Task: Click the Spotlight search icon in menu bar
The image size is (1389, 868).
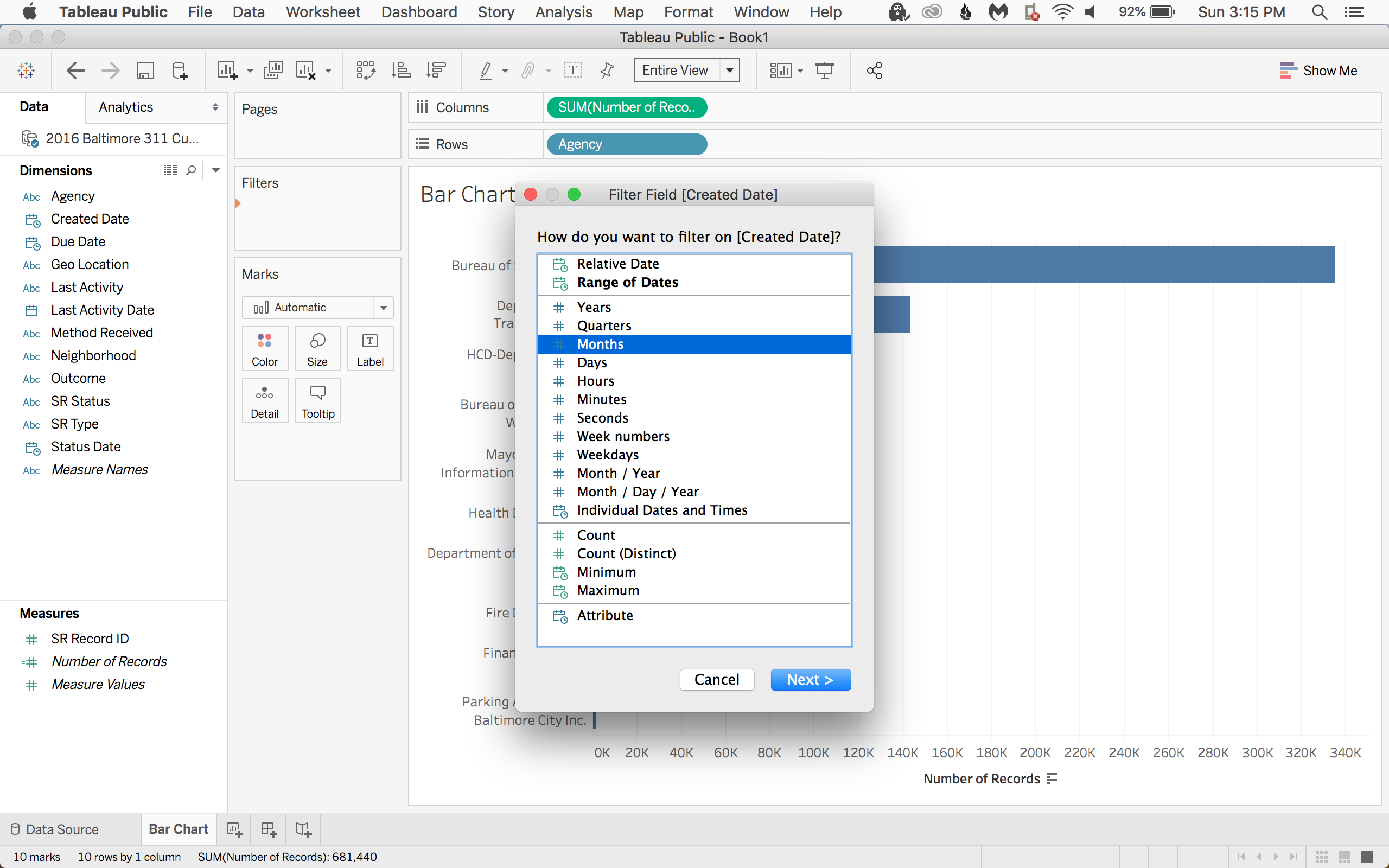Action: click(x=1320, y=12)
